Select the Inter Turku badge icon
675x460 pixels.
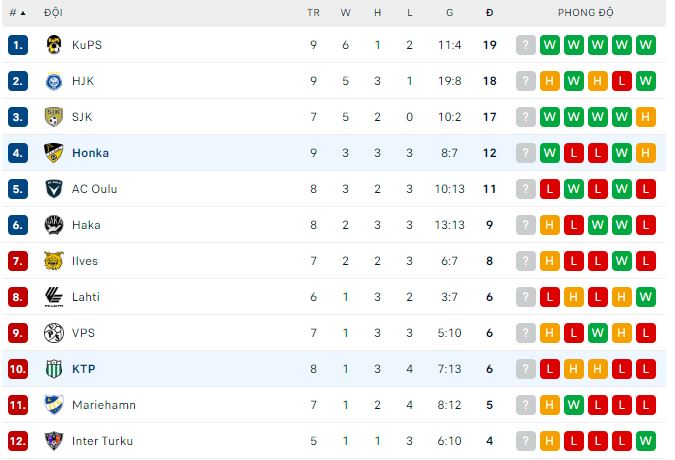(54, 441)
